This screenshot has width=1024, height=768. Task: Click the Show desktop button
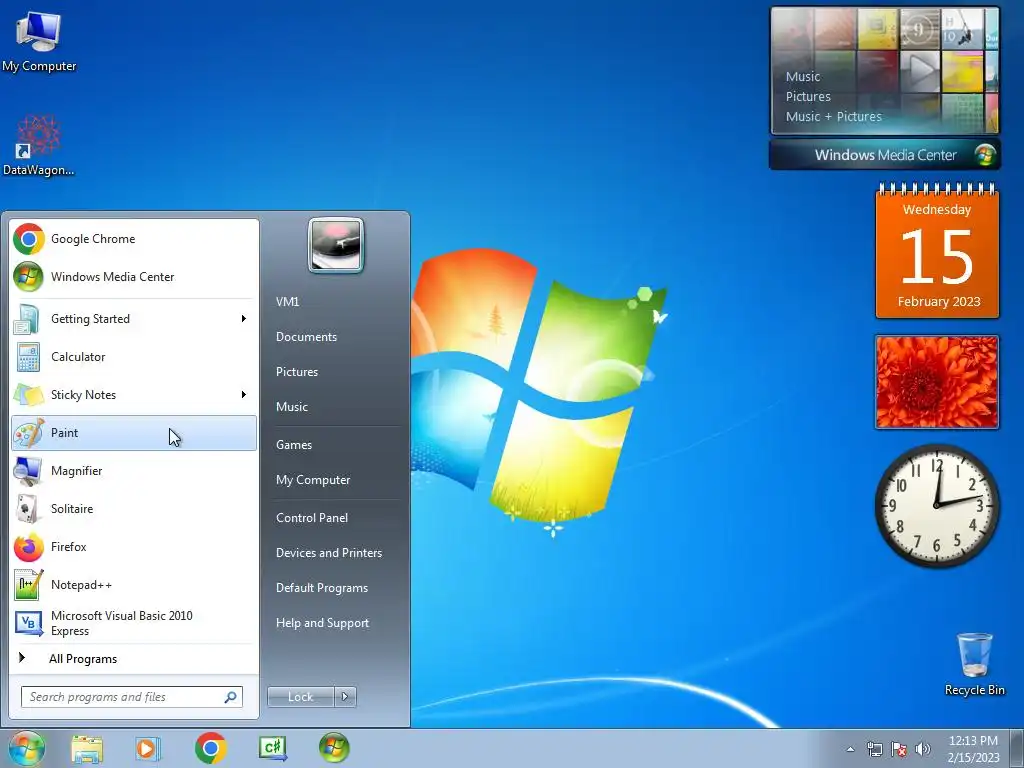1017,749
